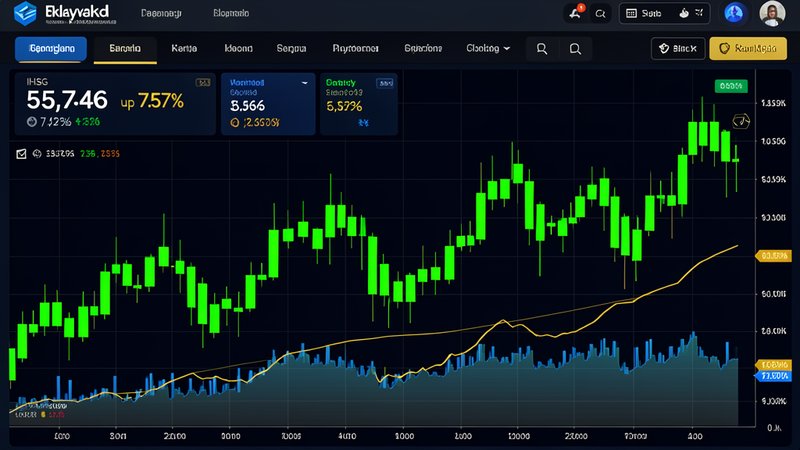Open the second top menu link beside brand name

tap(231, 13)
